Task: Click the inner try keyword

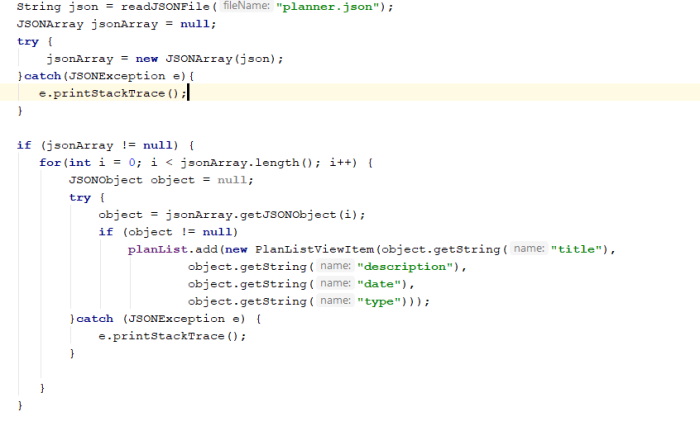Action: (80, 197)
